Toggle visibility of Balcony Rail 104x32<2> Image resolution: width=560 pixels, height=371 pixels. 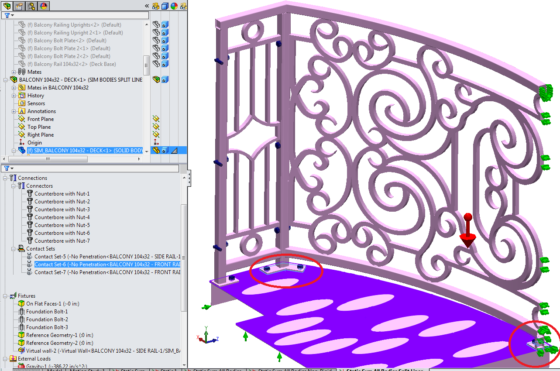click(x=156, y=64)
